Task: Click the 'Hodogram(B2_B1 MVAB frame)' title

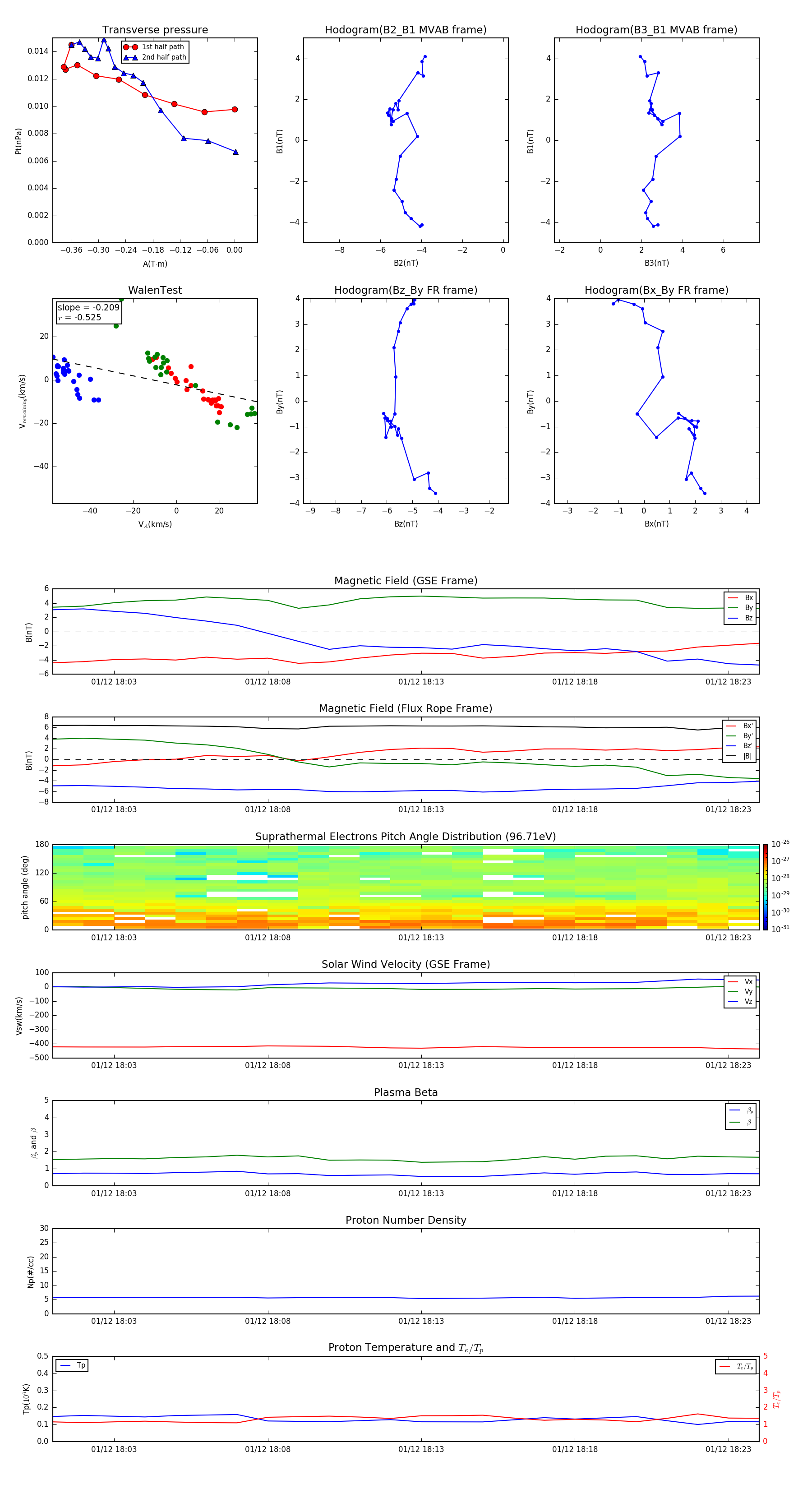Action: tap(406, 30)
